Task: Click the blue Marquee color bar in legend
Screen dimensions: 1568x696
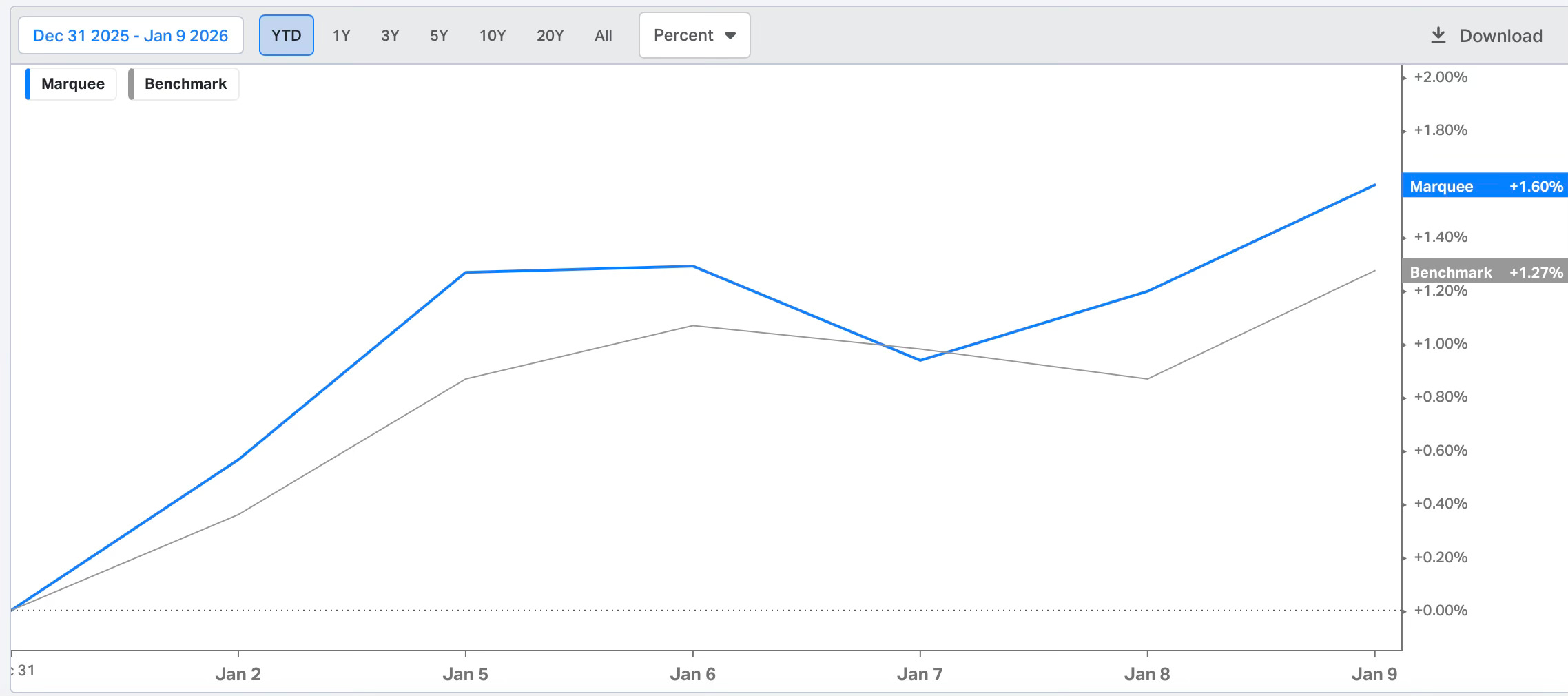Action: (x=28, y=84)
